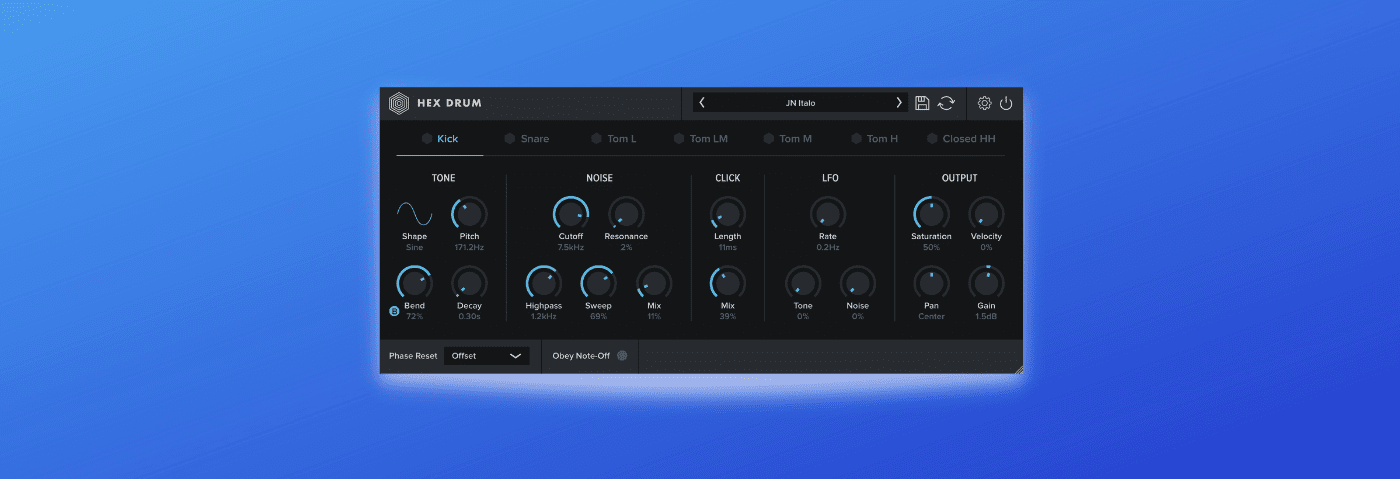Open the settings gear

pyautogui.click(x=984, y=103)
